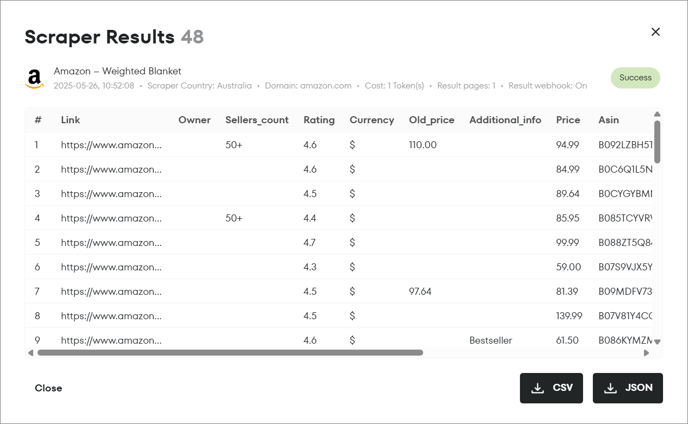This screenshot has height=424, width=688.
Task: Click the horizontal scroll right arrow
Action: 646,352
